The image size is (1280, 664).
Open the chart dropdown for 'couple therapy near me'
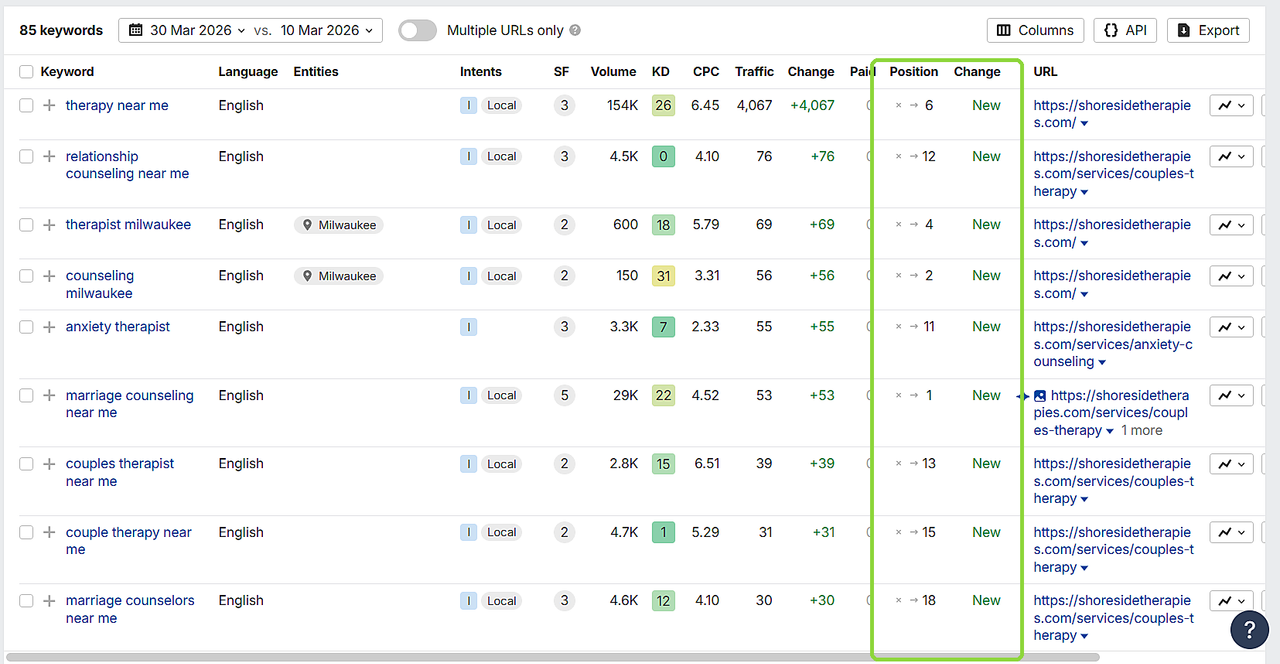tap(1231, 532)
